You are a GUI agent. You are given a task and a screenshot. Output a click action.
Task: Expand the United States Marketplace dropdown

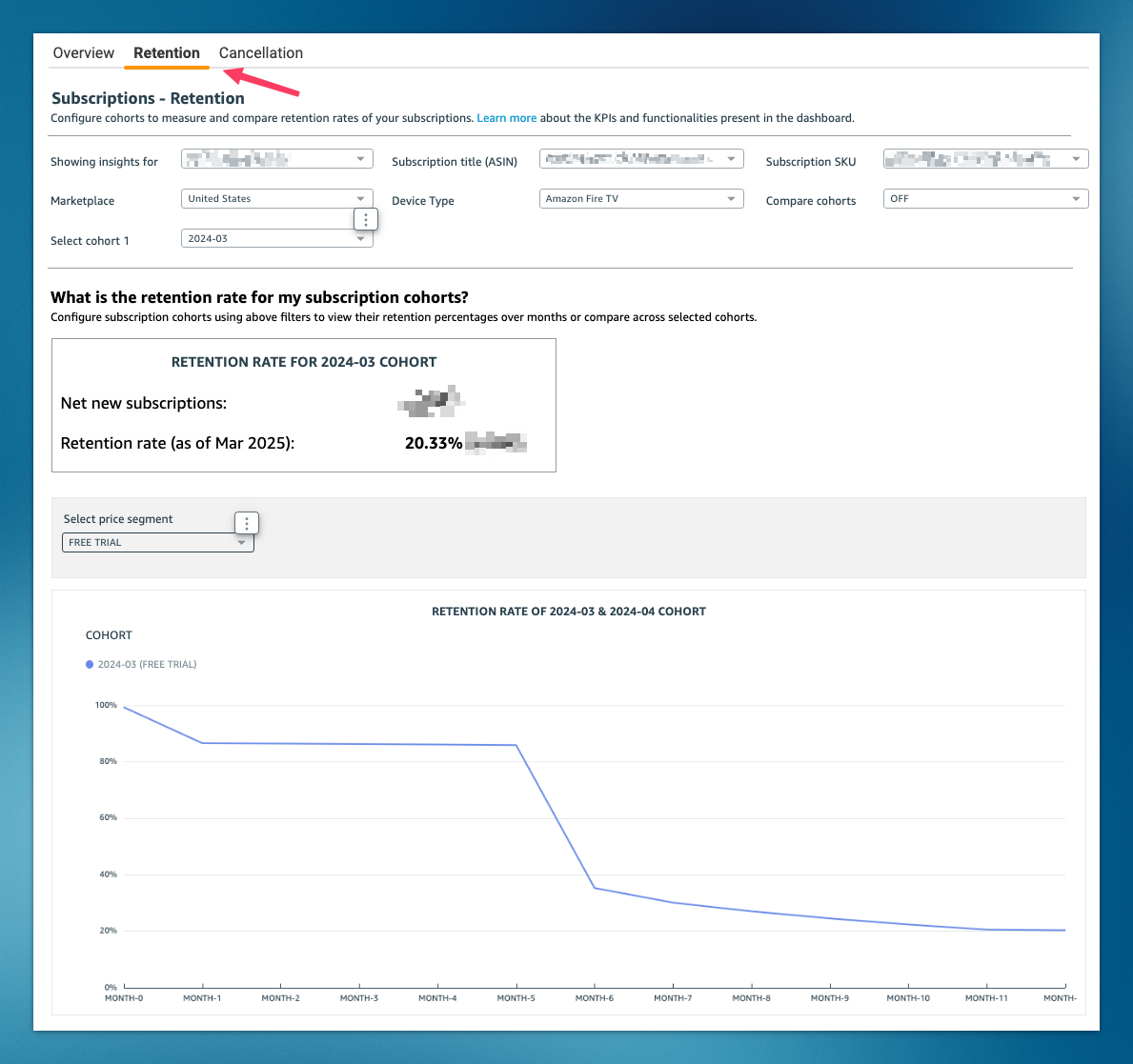point(276,198)
